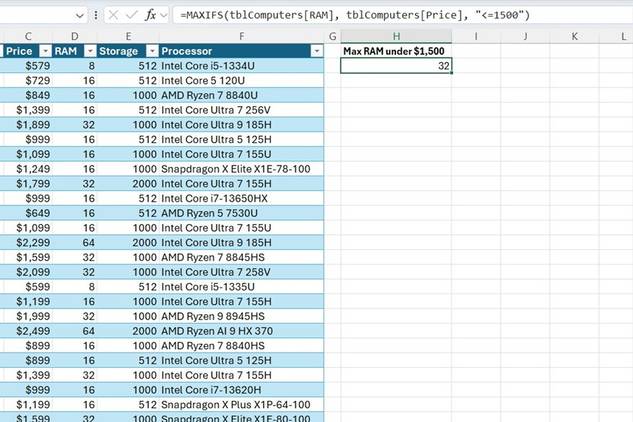The image size is (633, 422).
Task: Click 'Intel Core i5-1335U' processor cell
Action: 241,287
